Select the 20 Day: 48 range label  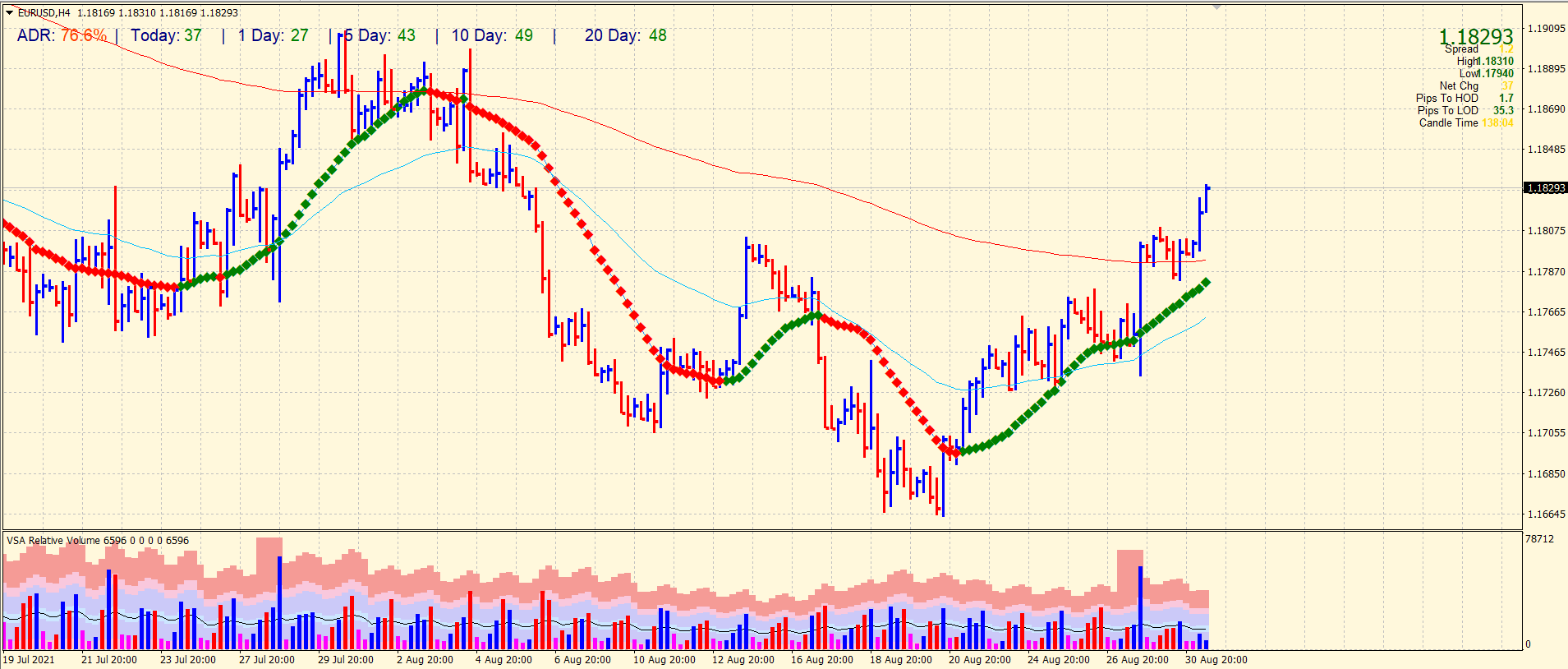click(625, 35)
